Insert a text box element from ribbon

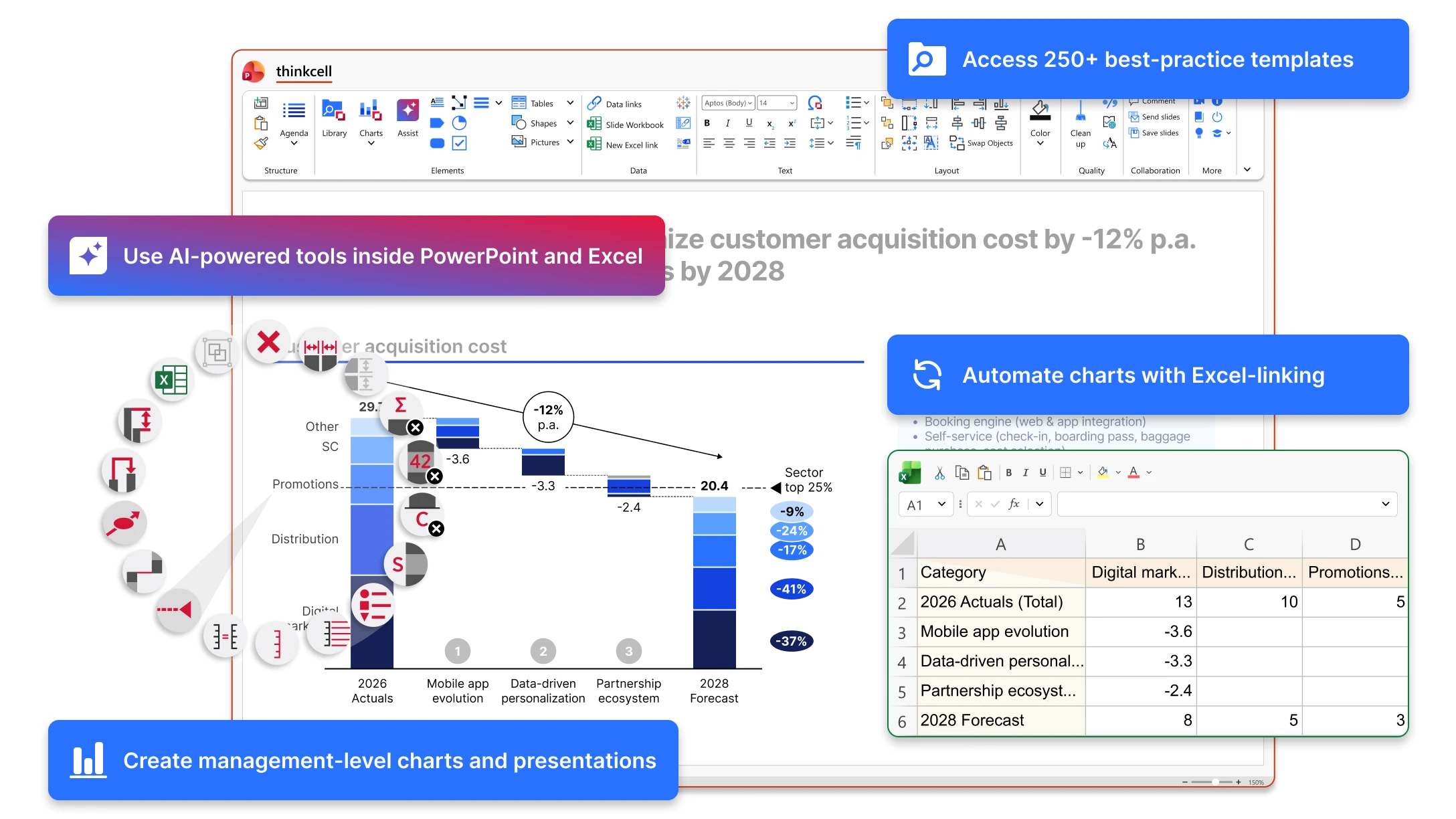click(x=437, y=102)
